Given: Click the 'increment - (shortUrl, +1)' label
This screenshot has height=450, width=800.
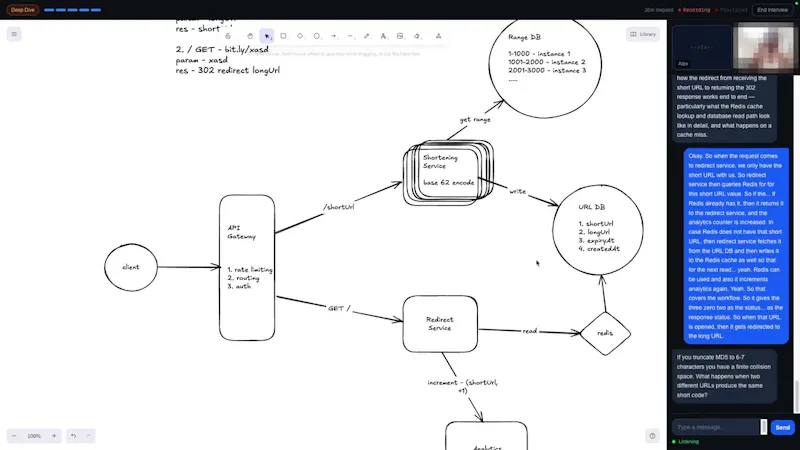Looking at the screenshot, I should pos(463,386).
